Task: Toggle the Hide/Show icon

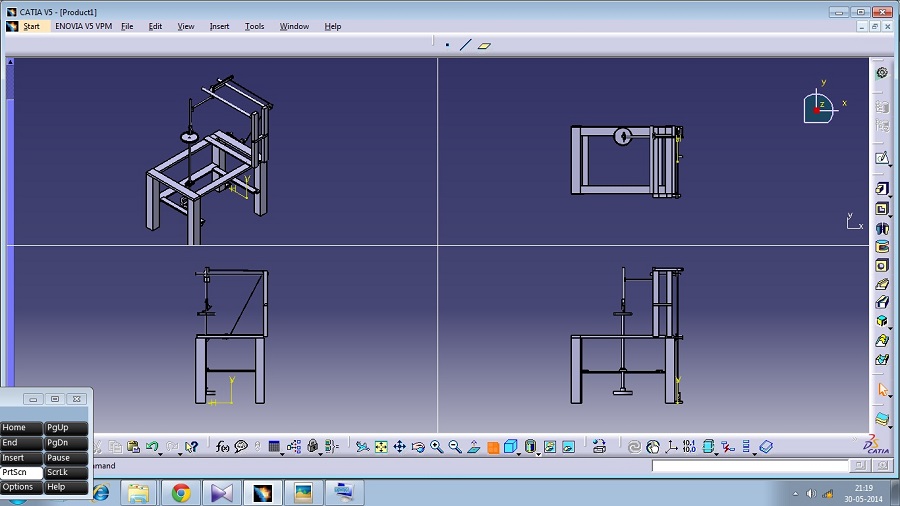Action: pyautogui.click(x=550, y=447)
